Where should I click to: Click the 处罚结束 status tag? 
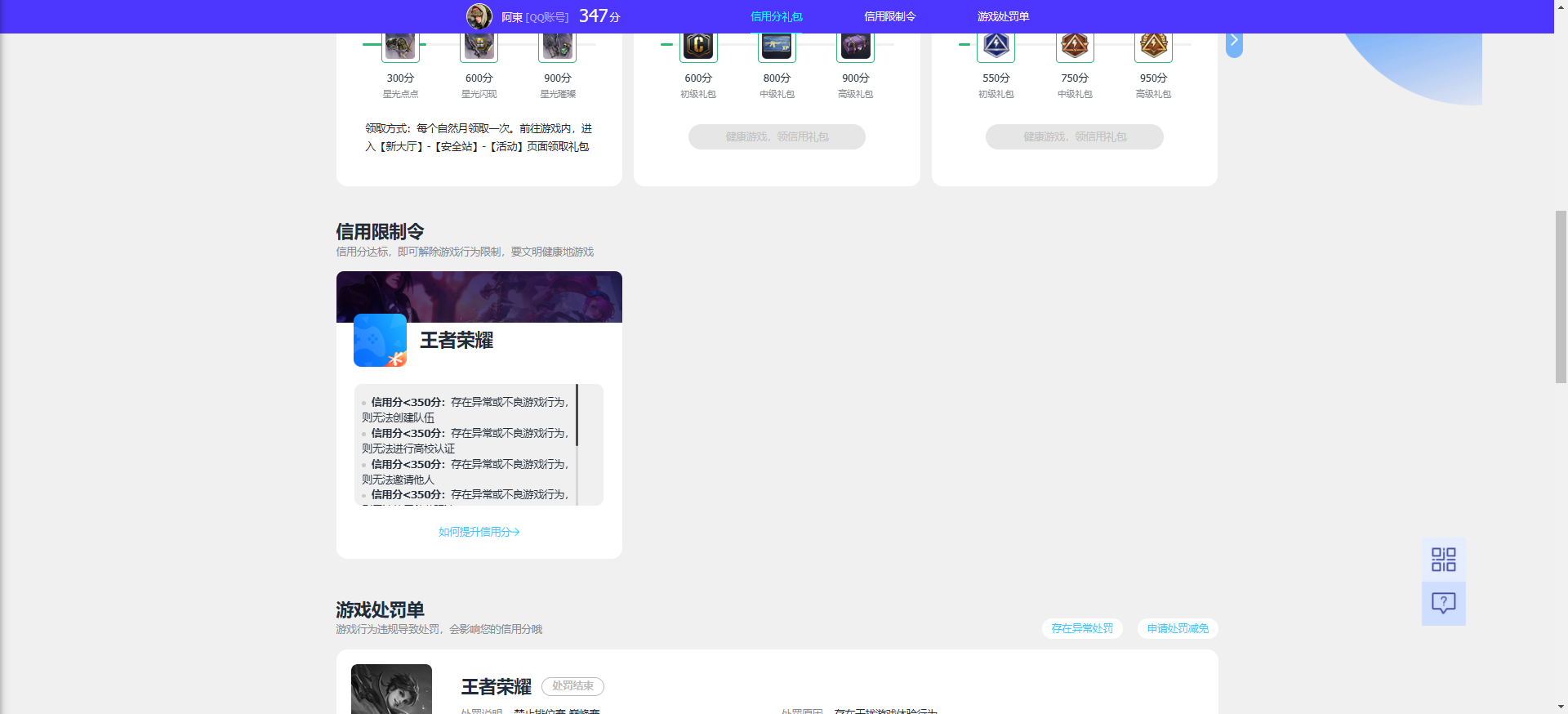[x=572, y=686]
